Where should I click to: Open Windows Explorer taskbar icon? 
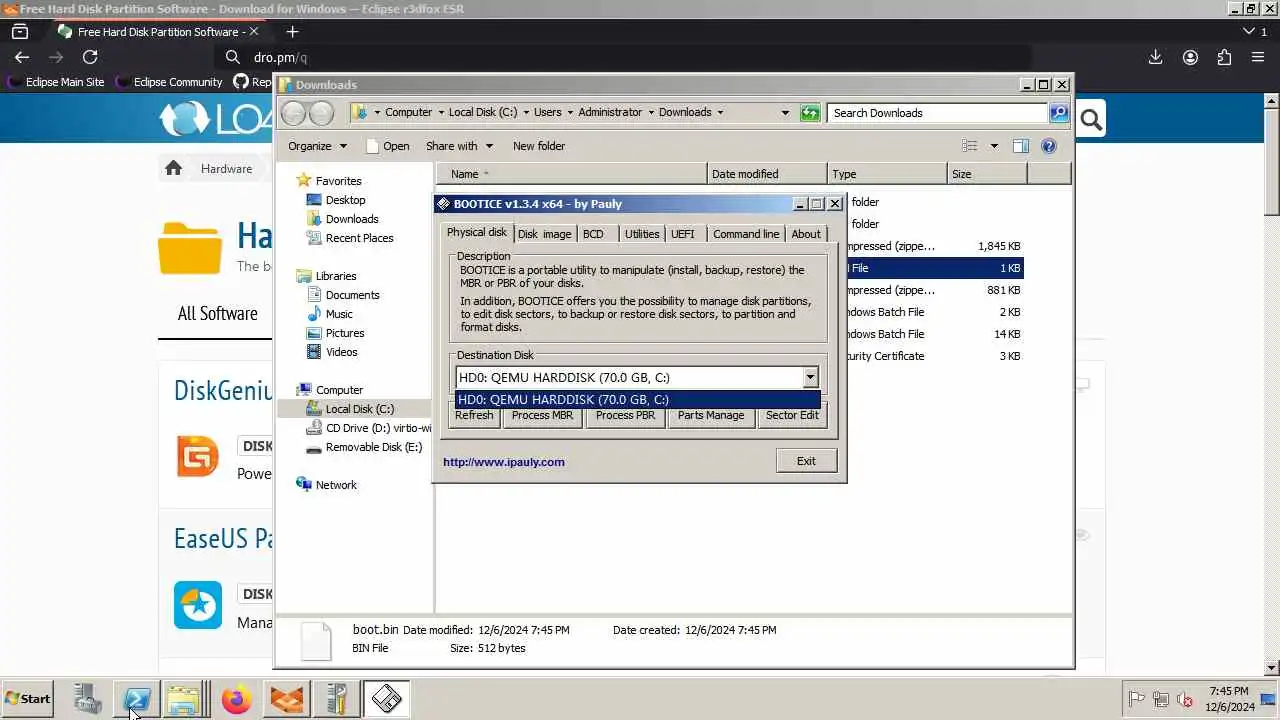click(184, 699)
